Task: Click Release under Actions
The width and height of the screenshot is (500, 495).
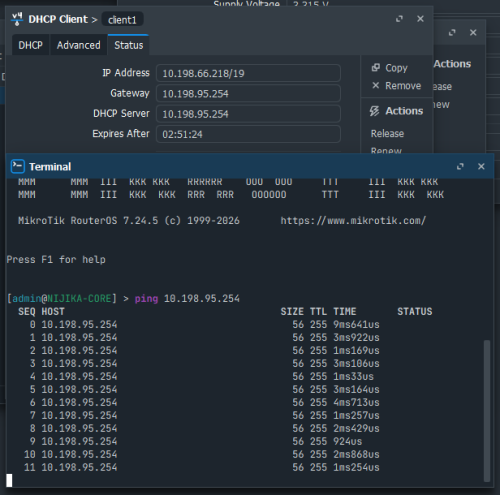Action: [387, 134]
